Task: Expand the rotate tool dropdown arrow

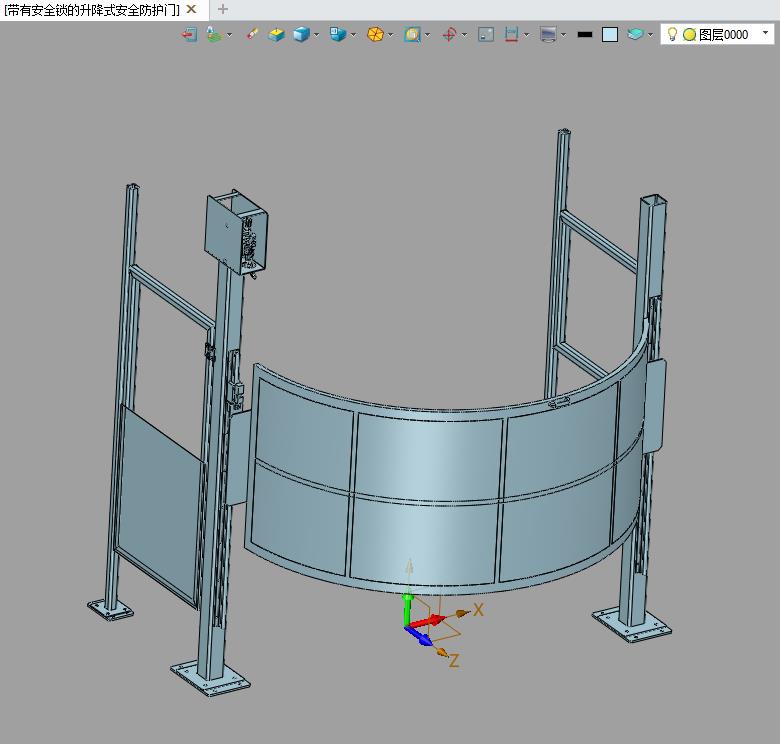Action: (x=464, y=35)
